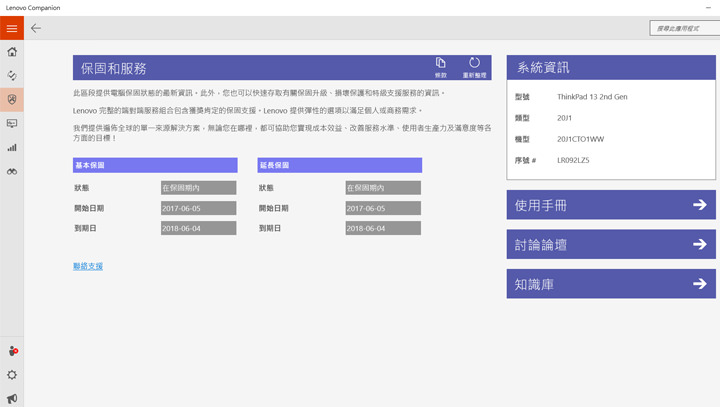720x407 pixels.
Task: Go back with the arrow button
Action: tap(36, 28)
